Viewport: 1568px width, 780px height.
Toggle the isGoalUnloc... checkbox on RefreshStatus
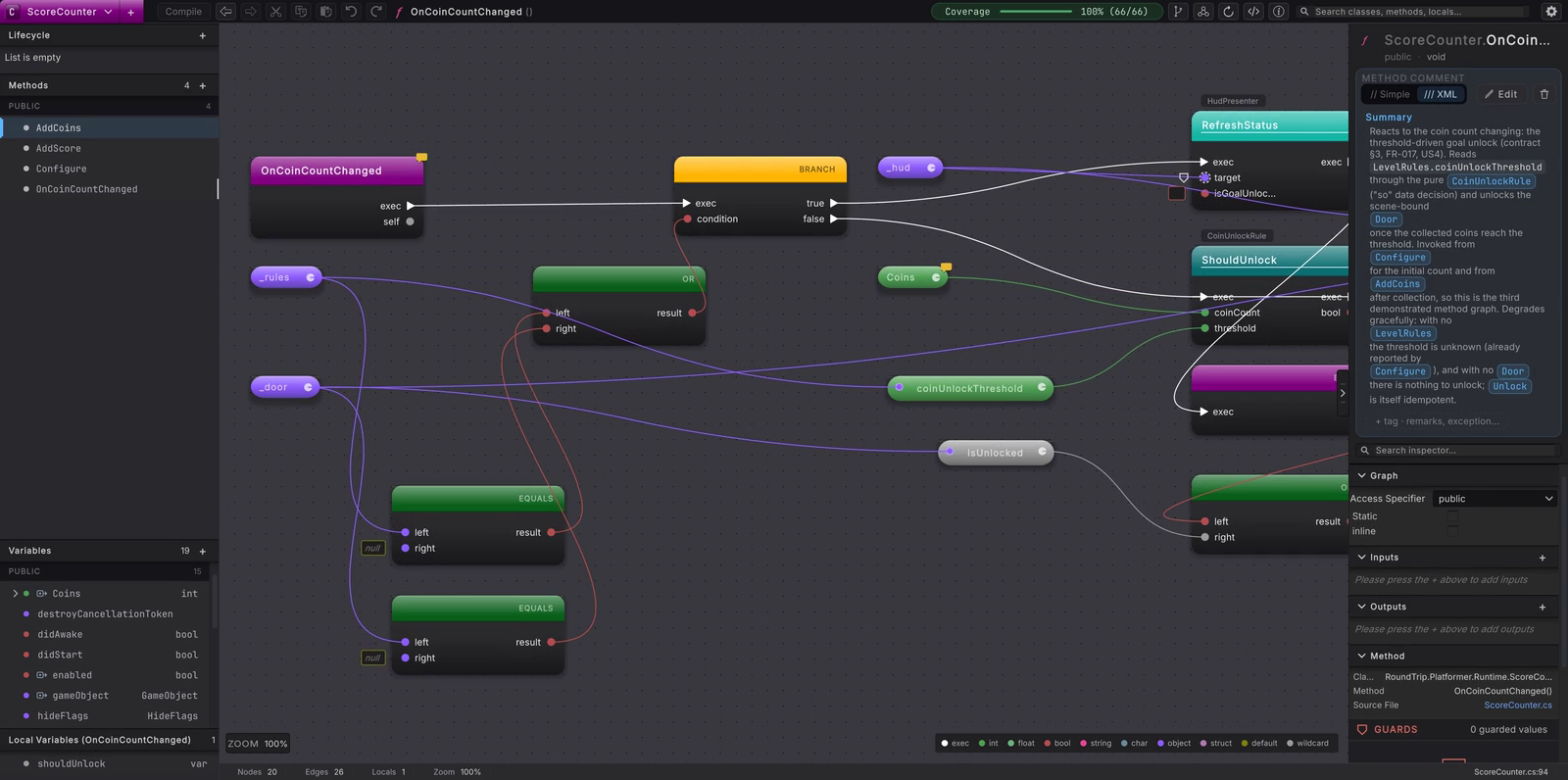pyautogui.click(x=1177, y=193)
